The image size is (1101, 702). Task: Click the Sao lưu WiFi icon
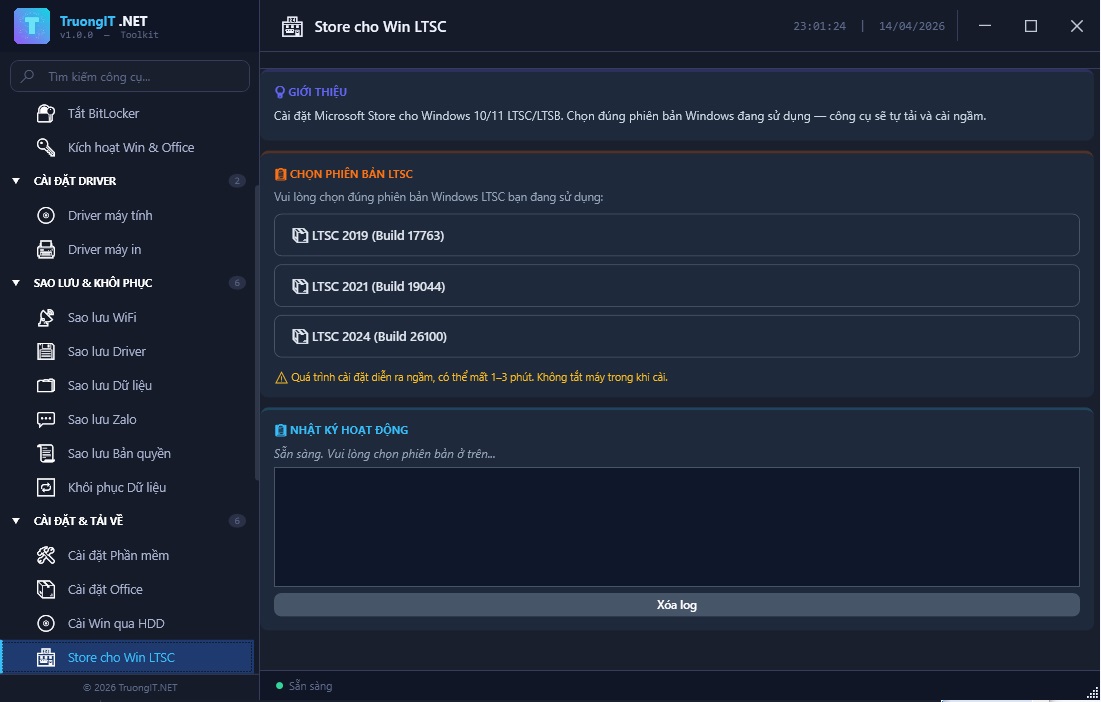tap(46, 317)
